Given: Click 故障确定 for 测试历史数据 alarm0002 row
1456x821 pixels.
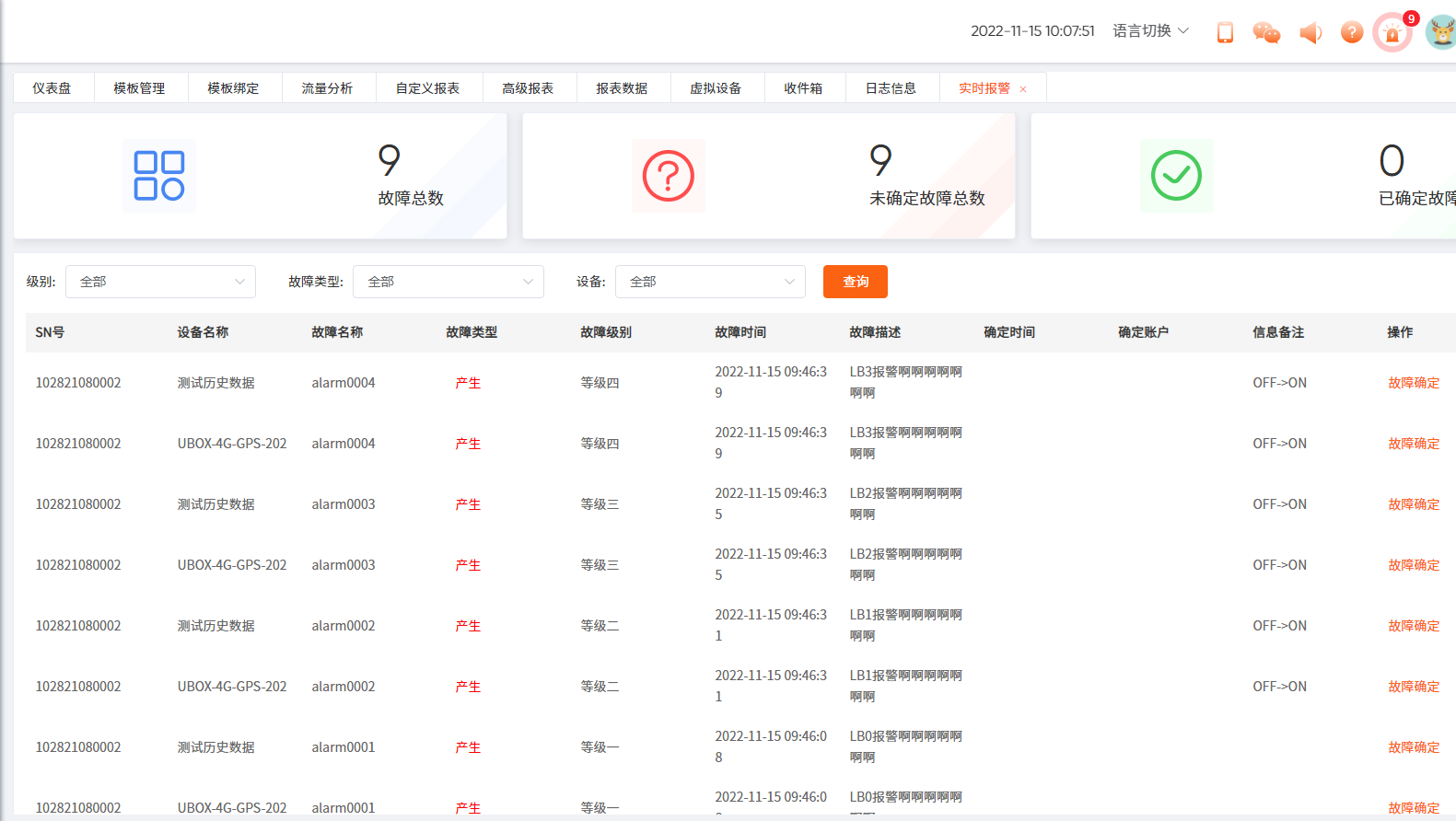Looking at the screenshot, I should [x=1413, y=626].
